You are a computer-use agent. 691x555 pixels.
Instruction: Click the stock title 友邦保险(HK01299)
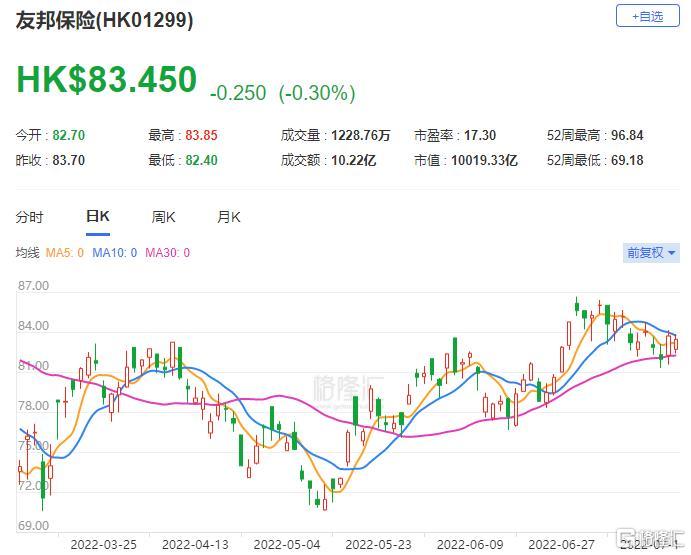click(x=104, y=20)
